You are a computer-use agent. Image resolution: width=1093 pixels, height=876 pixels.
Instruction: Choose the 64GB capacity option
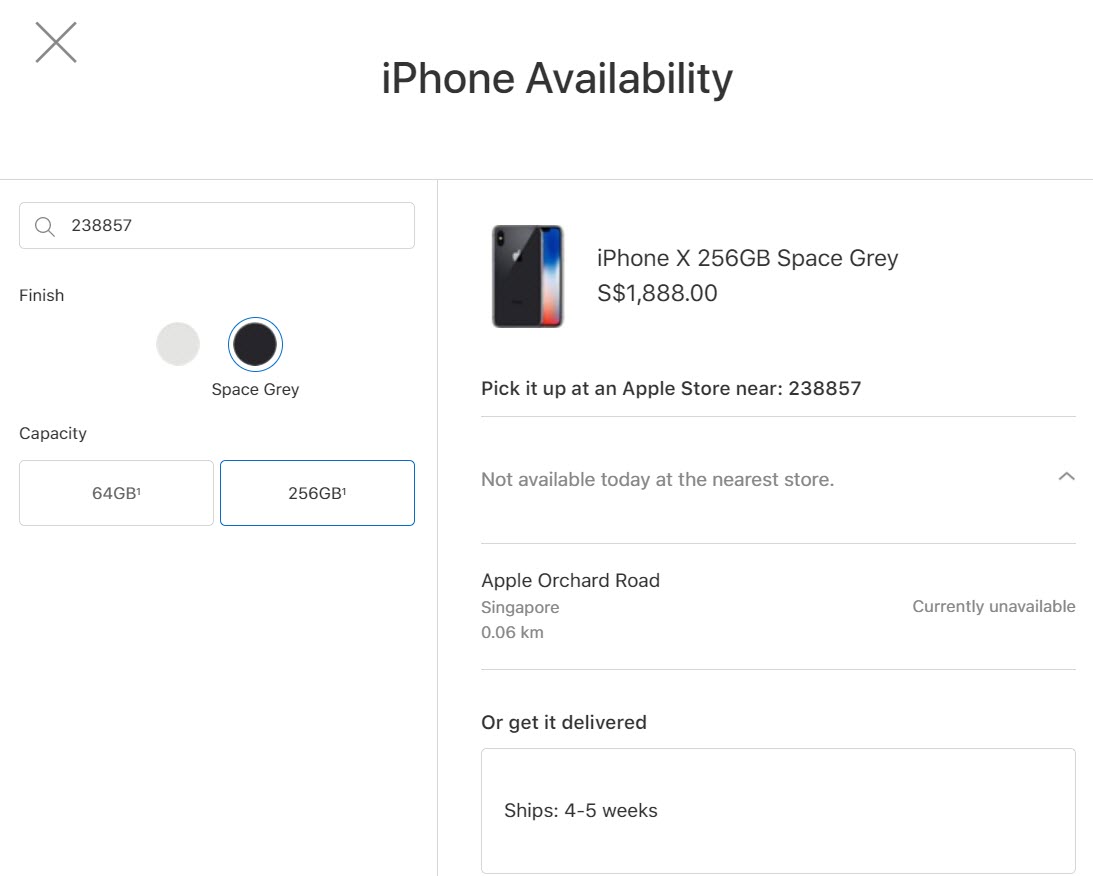tap(116, 492)
